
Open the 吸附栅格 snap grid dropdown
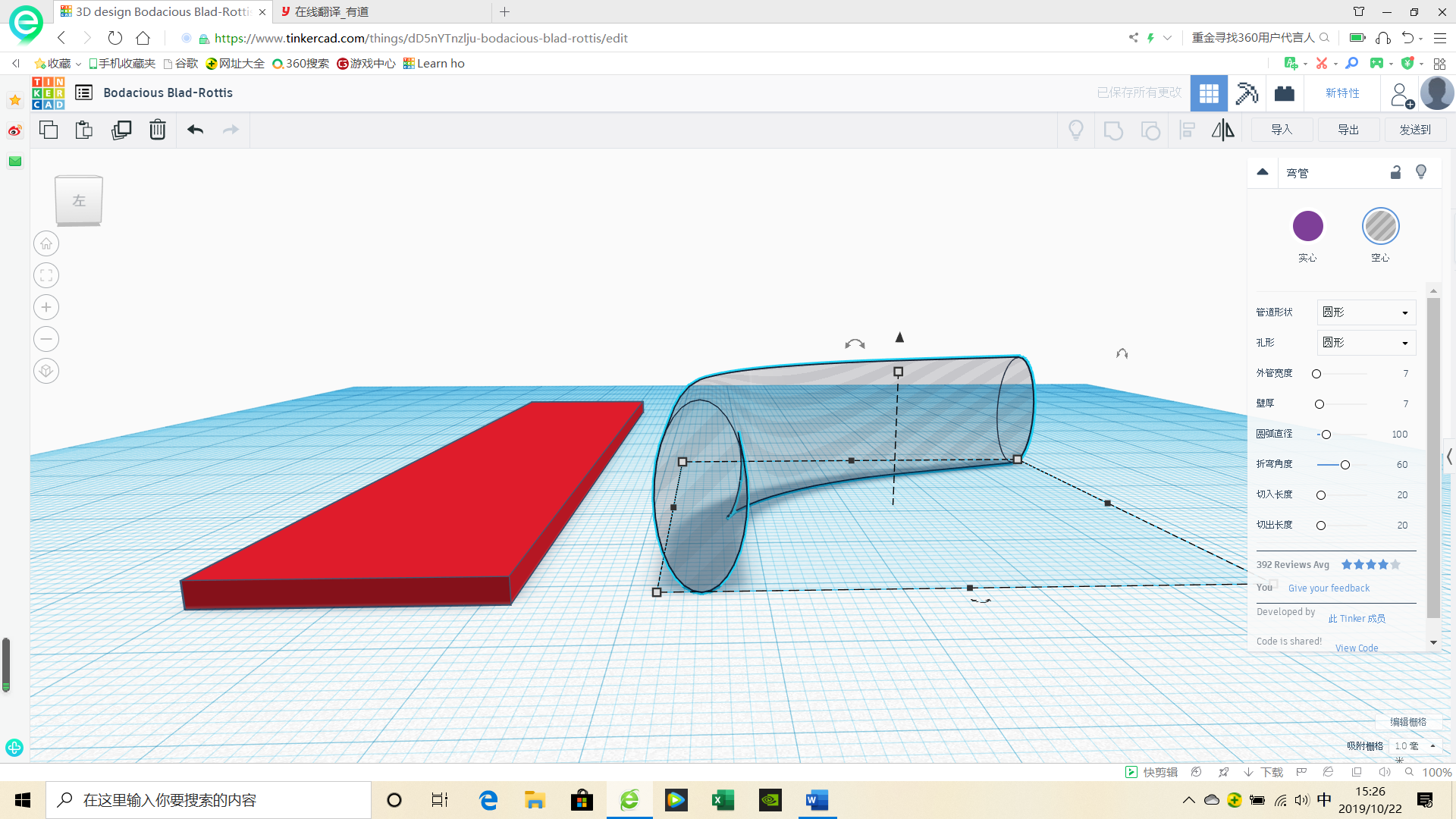click(x=1415, y=746)
